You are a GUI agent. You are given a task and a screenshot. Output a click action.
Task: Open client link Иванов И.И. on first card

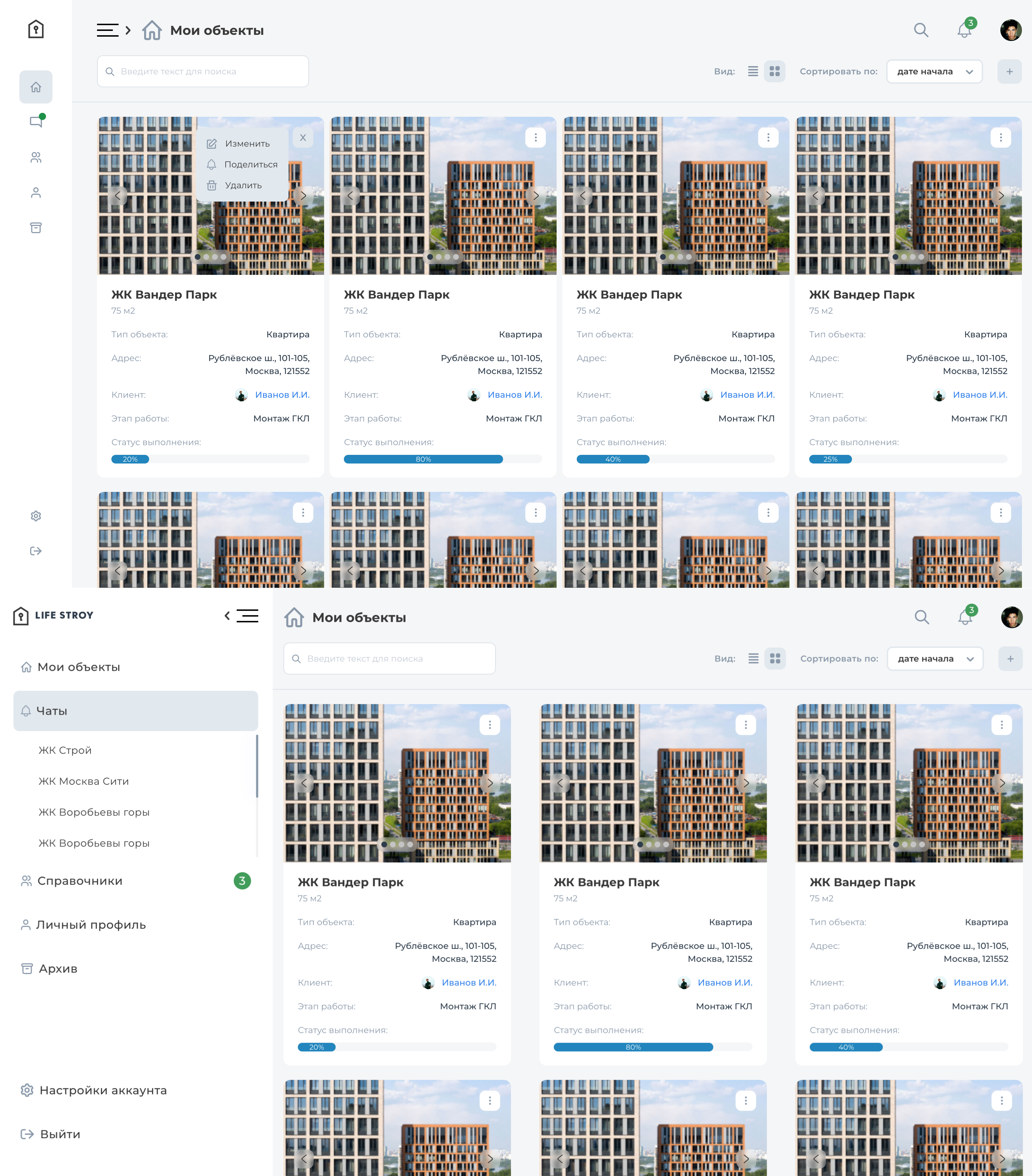click(282, 395)
